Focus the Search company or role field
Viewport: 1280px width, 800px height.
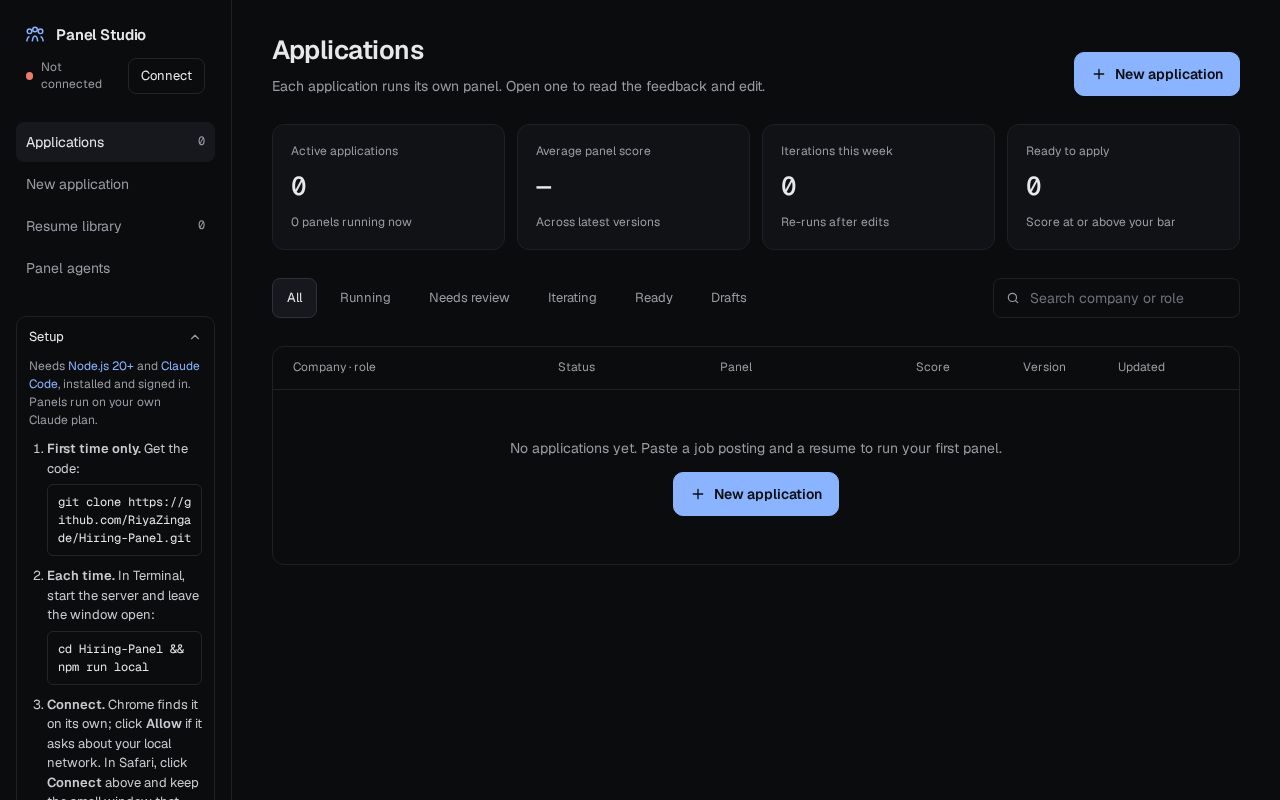point(1116,298)
